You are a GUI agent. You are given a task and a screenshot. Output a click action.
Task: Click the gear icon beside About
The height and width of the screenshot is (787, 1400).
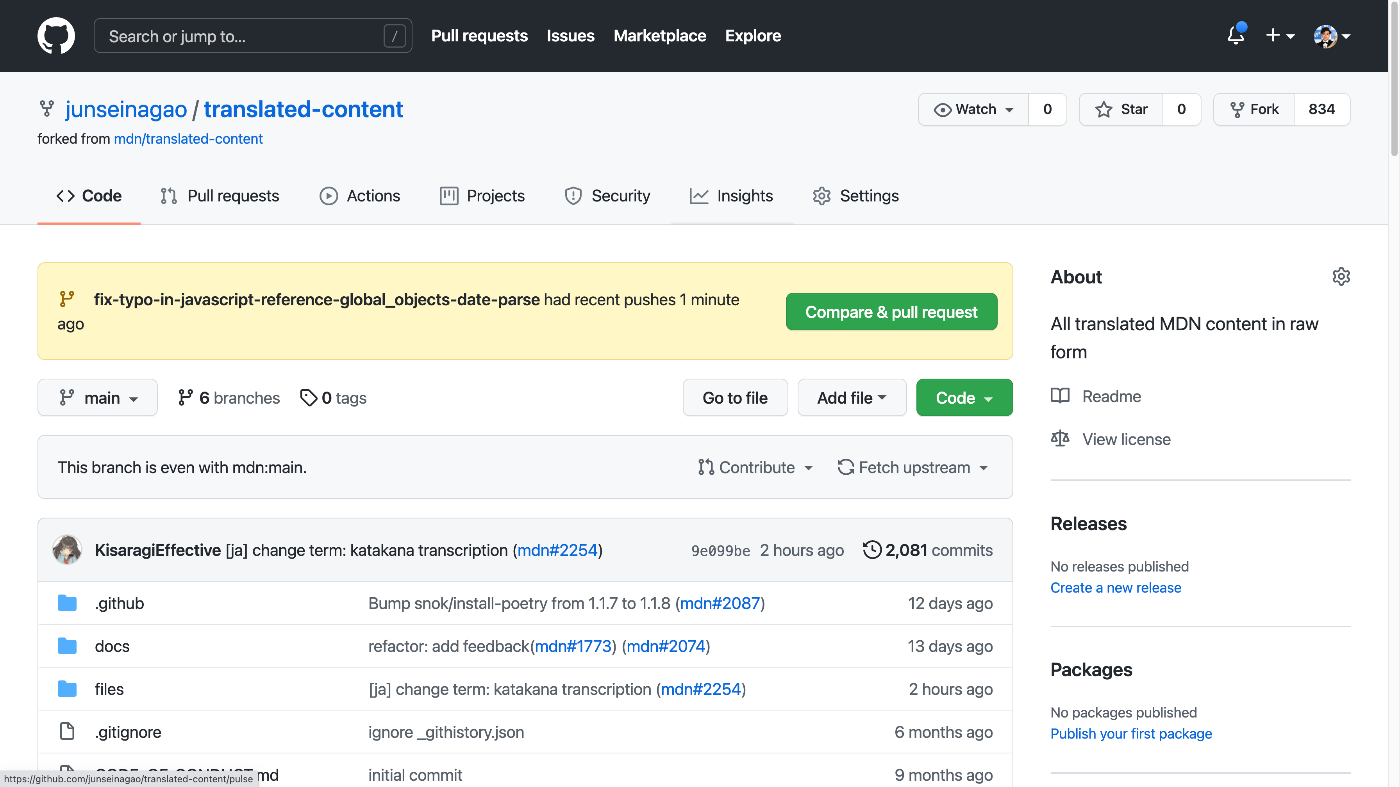pos(1341,277)
